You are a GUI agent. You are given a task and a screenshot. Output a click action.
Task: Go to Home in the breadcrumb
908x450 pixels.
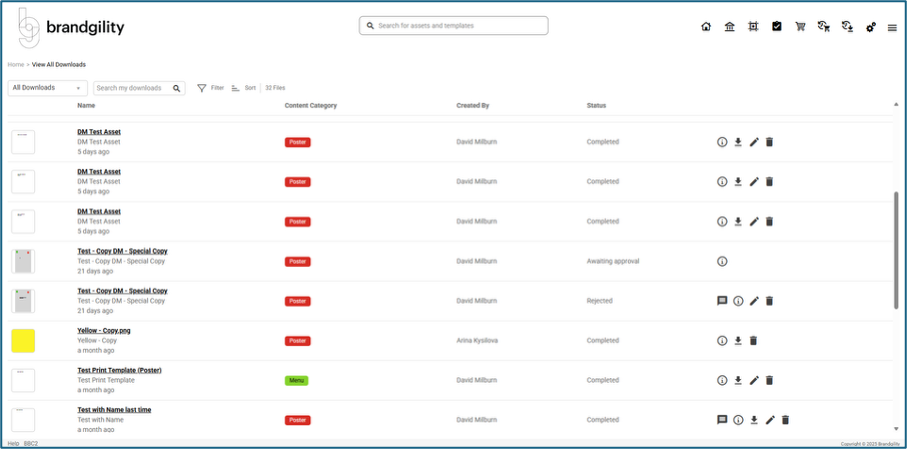click(x=15, y=65)
